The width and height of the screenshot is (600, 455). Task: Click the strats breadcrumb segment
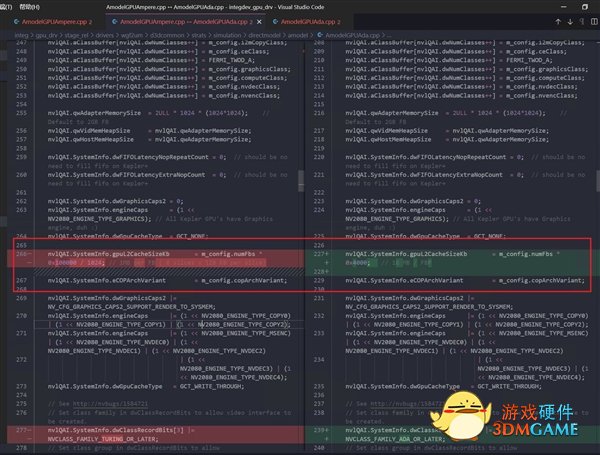pyautogui.click(x=199, y=35)
